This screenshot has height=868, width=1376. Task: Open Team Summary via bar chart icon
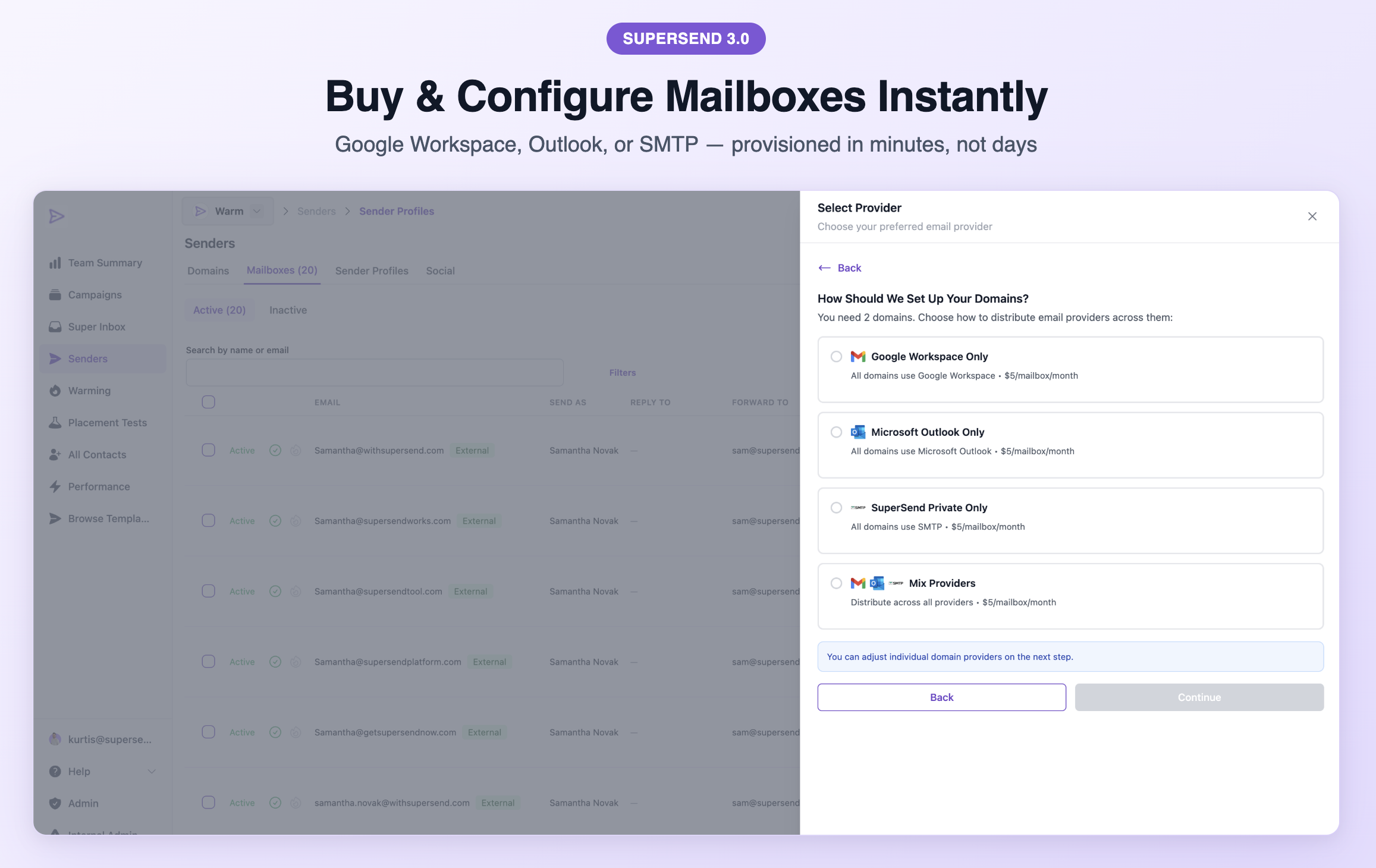pos(55,263)
